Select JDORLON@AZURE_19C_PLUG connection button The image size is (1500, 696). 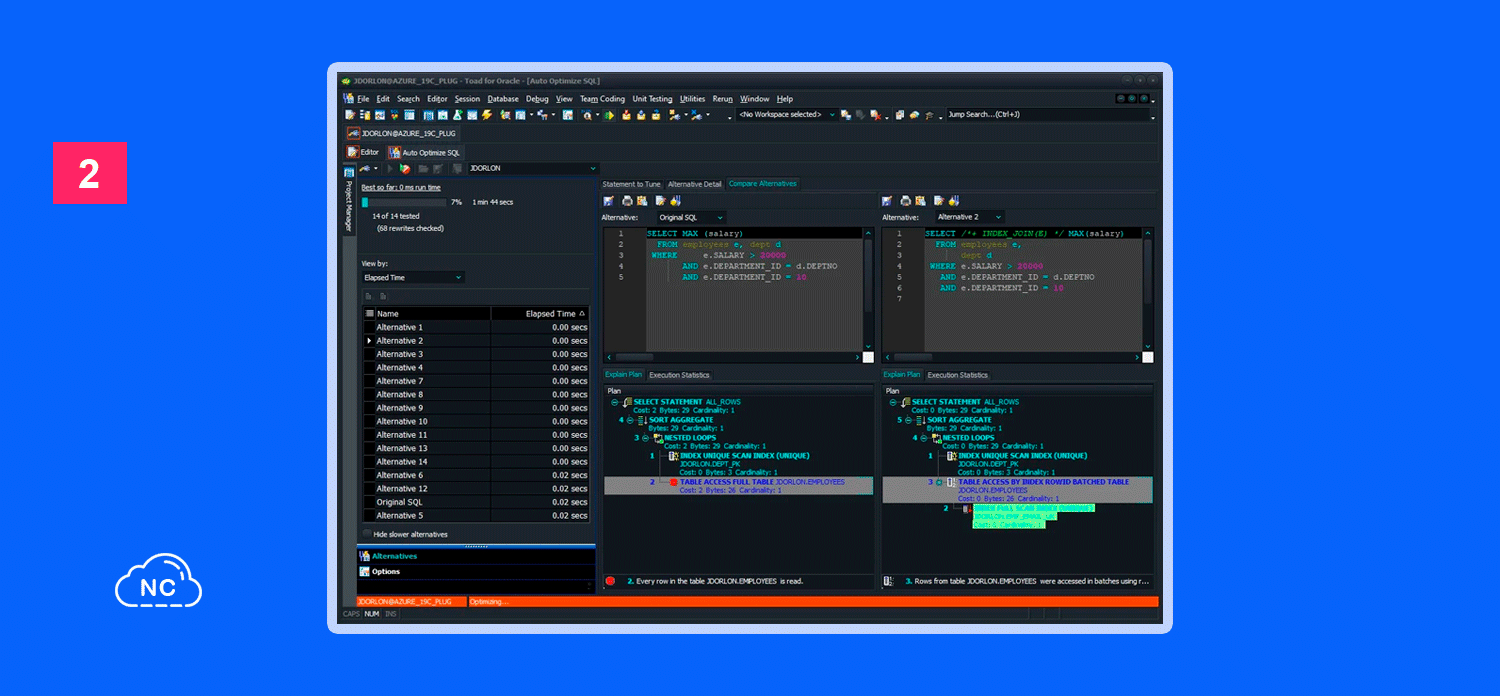(402, 133)
